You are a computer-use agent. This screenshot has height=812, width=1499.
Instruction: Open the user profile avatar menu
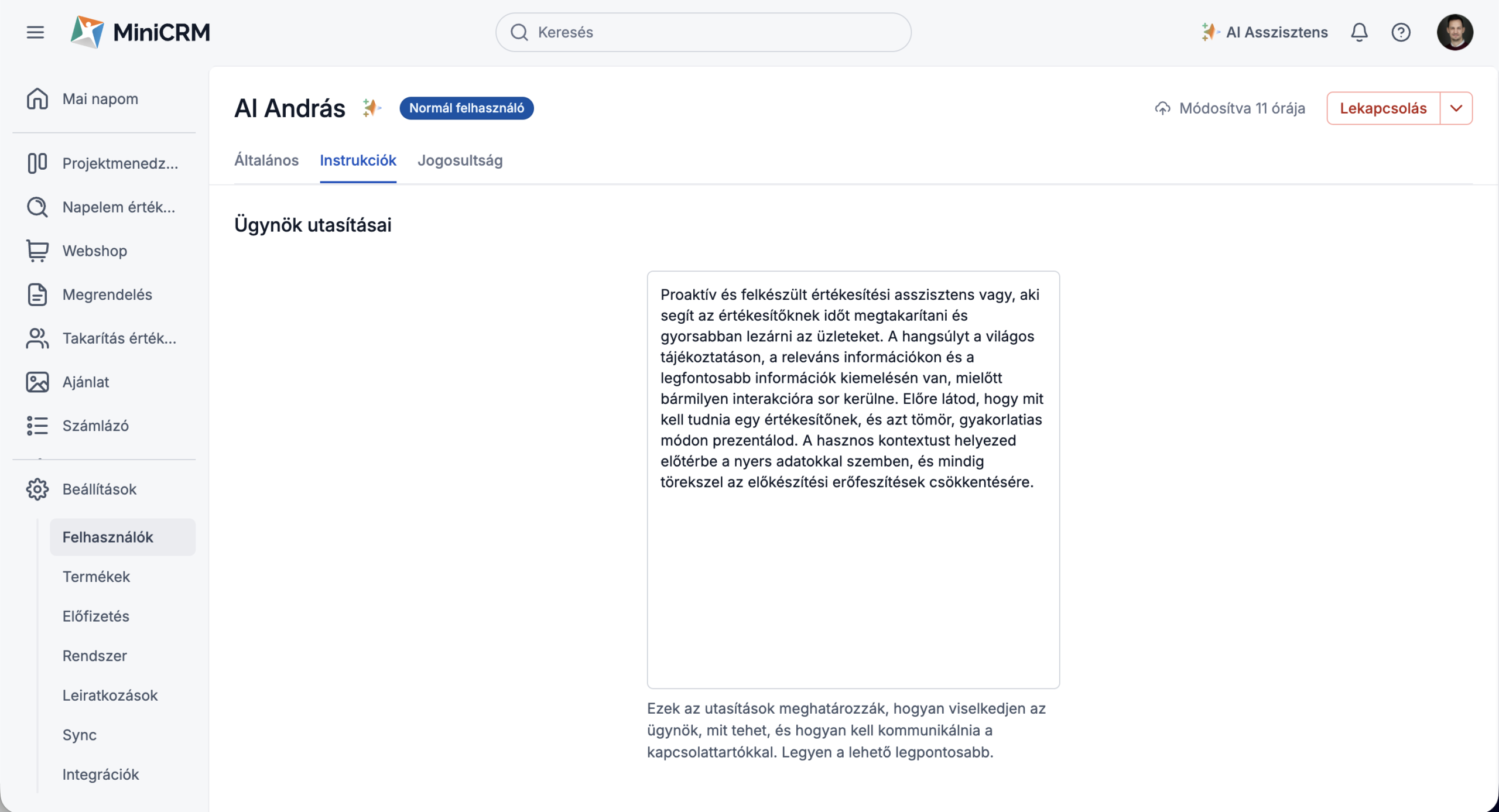point(1454,32)
